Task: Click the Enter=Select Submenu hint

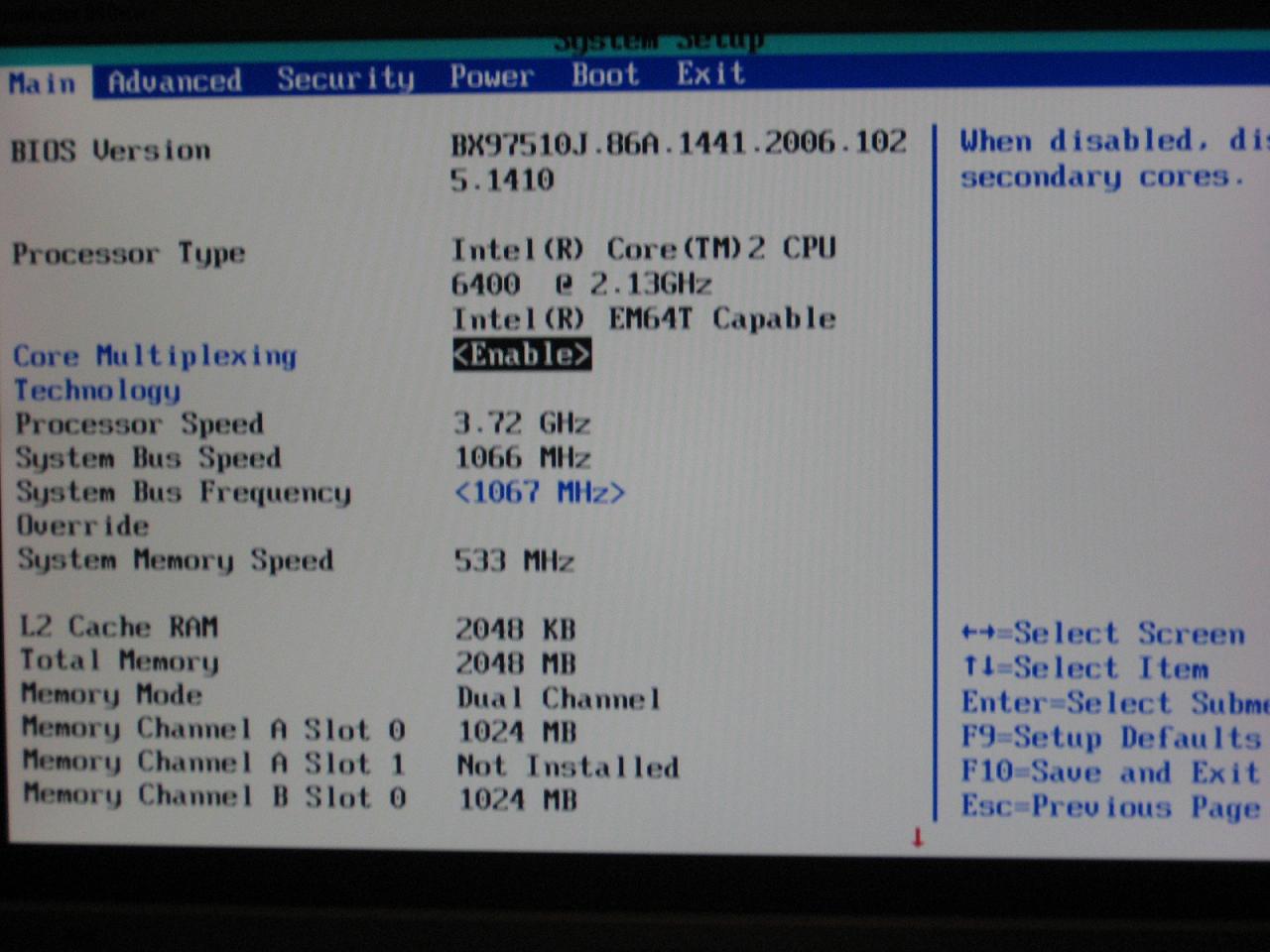Action: click(1115, 702)
